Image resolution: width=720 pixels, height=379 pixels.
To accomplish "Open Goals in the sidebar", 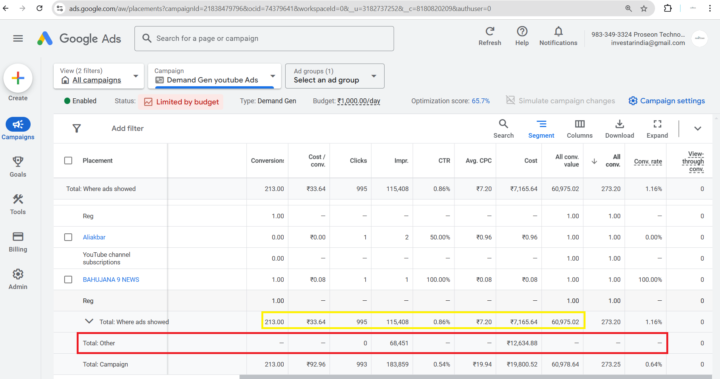I will pyautogui.click(x=18, y=166).
